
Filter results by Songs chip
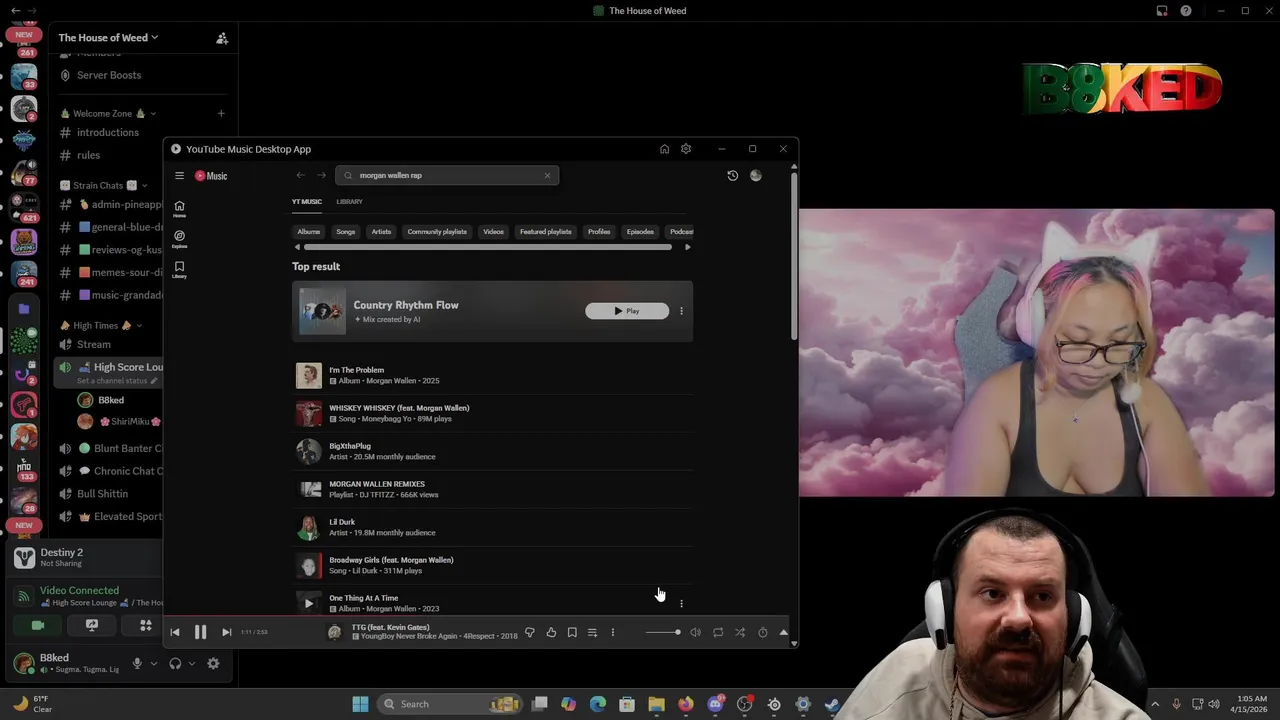pos(345,232)
